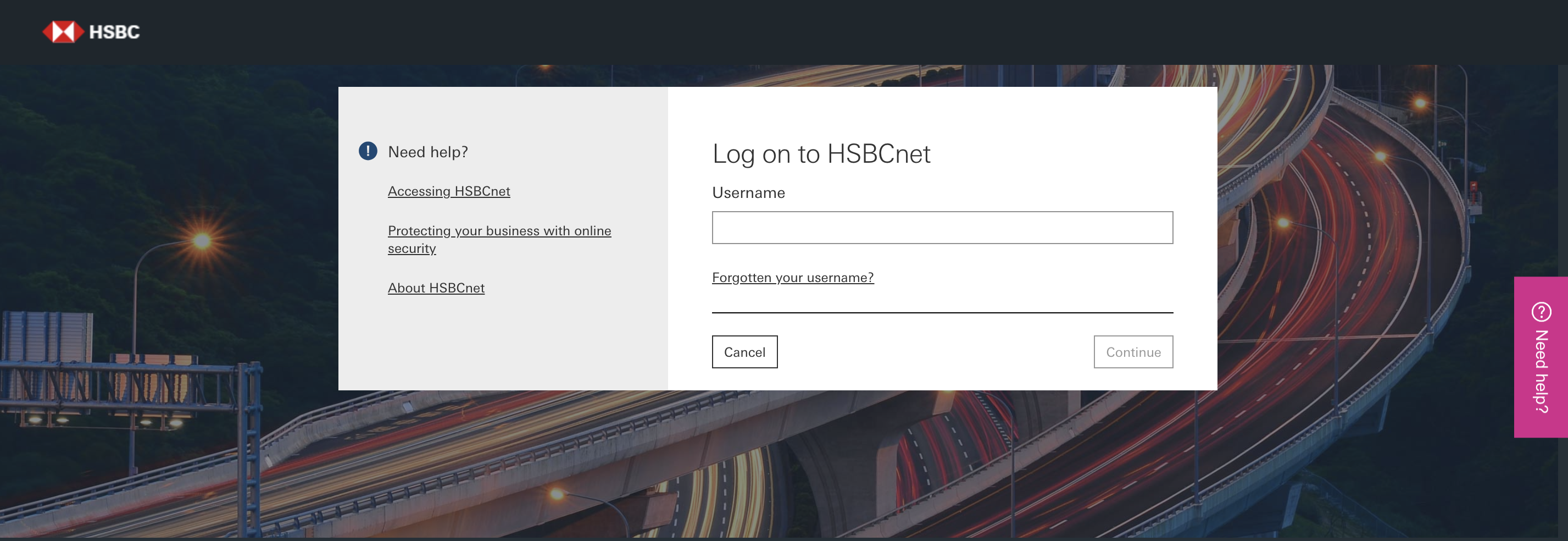Open the pink Need help? side tab
The image size is (1568, 541).
click(x=1541, y=357)
